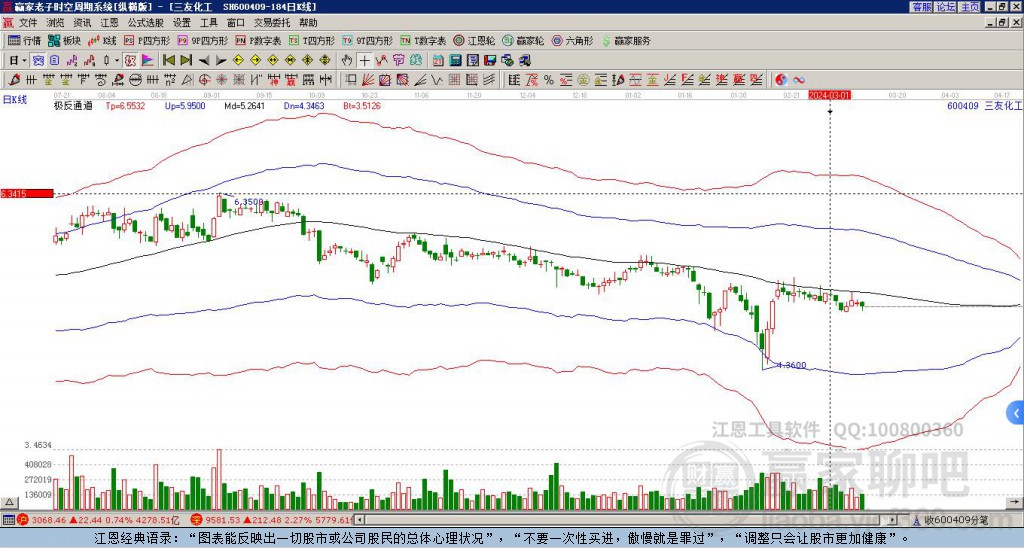Click the 主页 homepage link
Image resolution: width=1024 pixels, height=548 pixels.
point(970,7)
